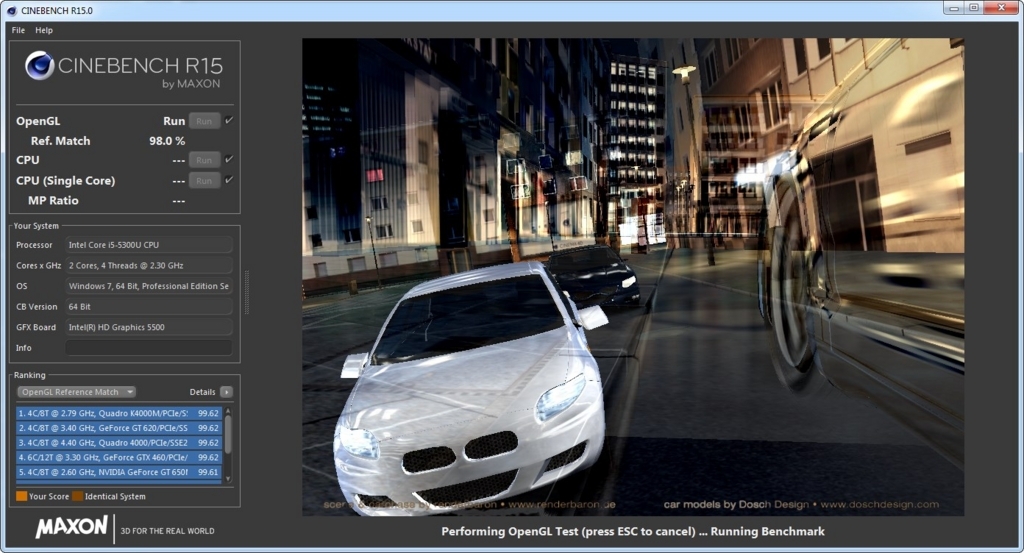Click the Processor field Intel Core i5-5300U
This screenshot has height=553, width=1024.
[148, 245]
